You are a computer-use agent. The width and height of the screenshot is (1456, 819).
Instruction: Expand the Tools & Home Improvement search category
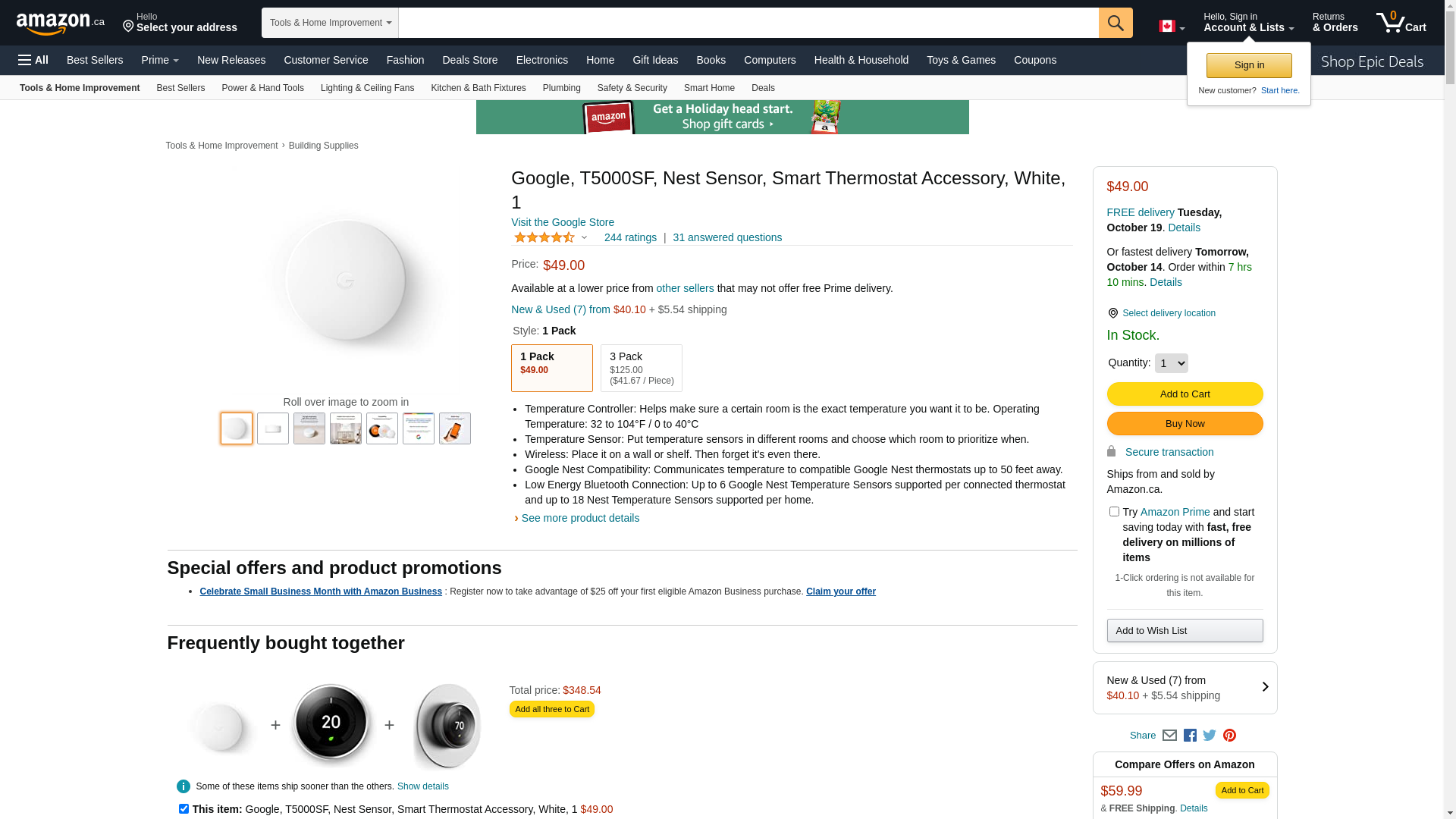click(x=330, y=23)
